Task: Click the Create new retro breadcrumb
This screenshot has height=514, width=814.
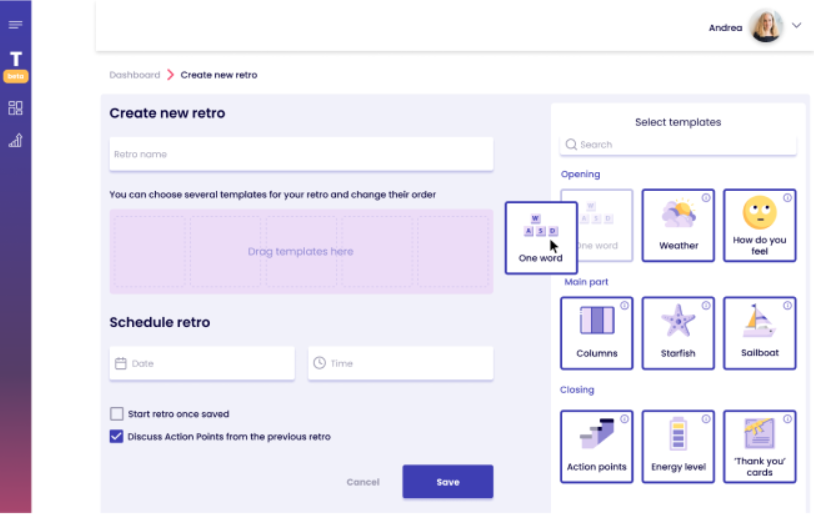Action: point(219,75)
